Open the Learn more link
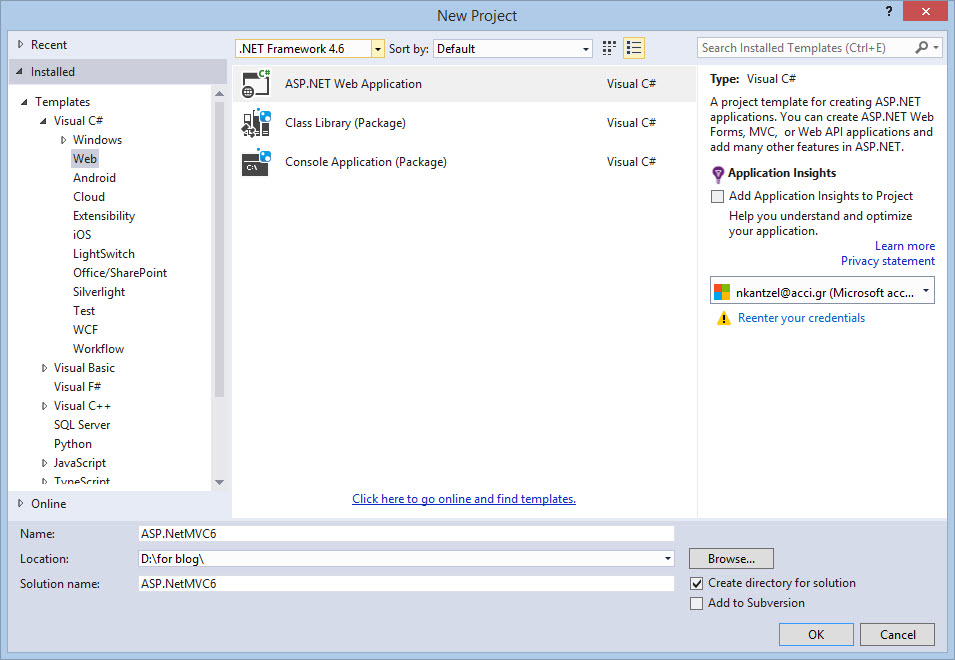The height and width of the screenshot is (660, 955). [905, 246]
